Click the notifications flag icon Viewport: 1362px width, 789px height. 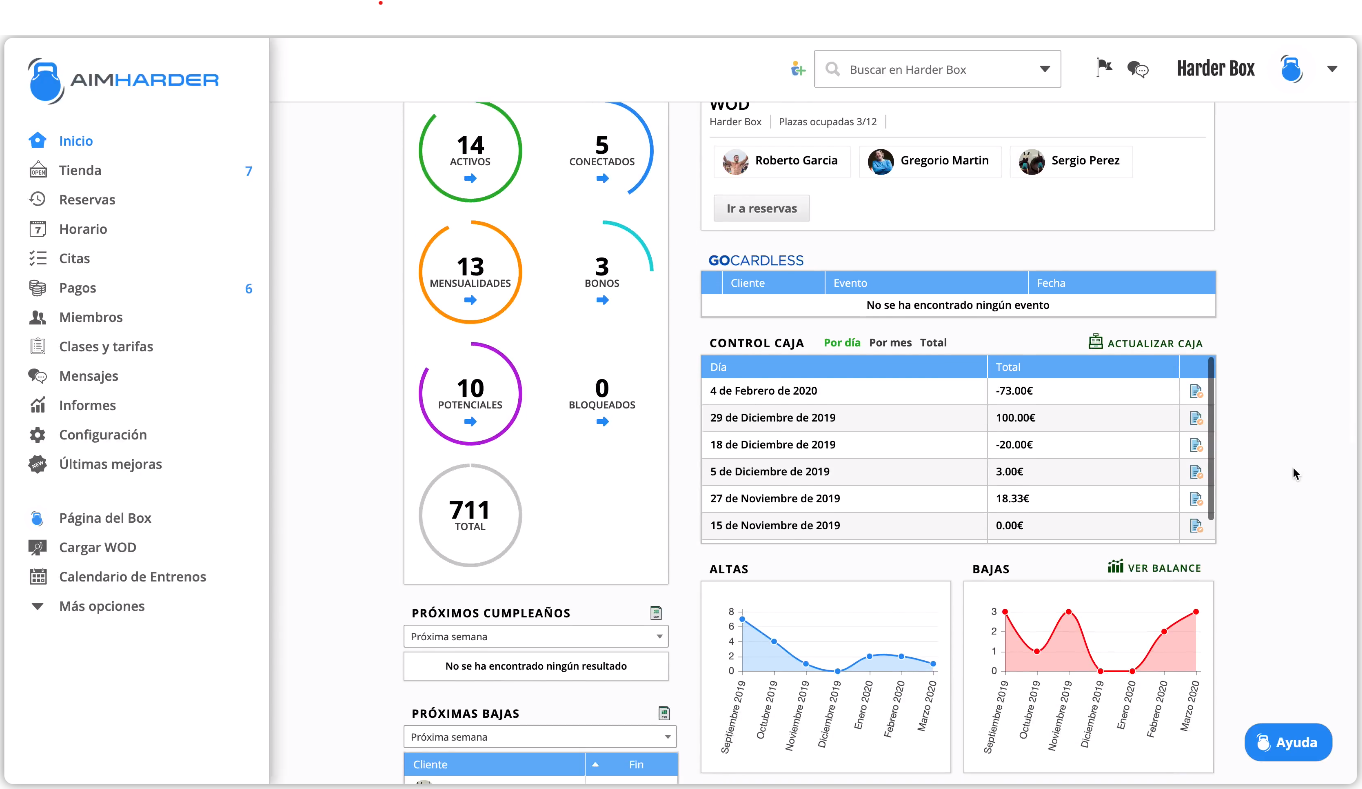tap(1104, 66)
